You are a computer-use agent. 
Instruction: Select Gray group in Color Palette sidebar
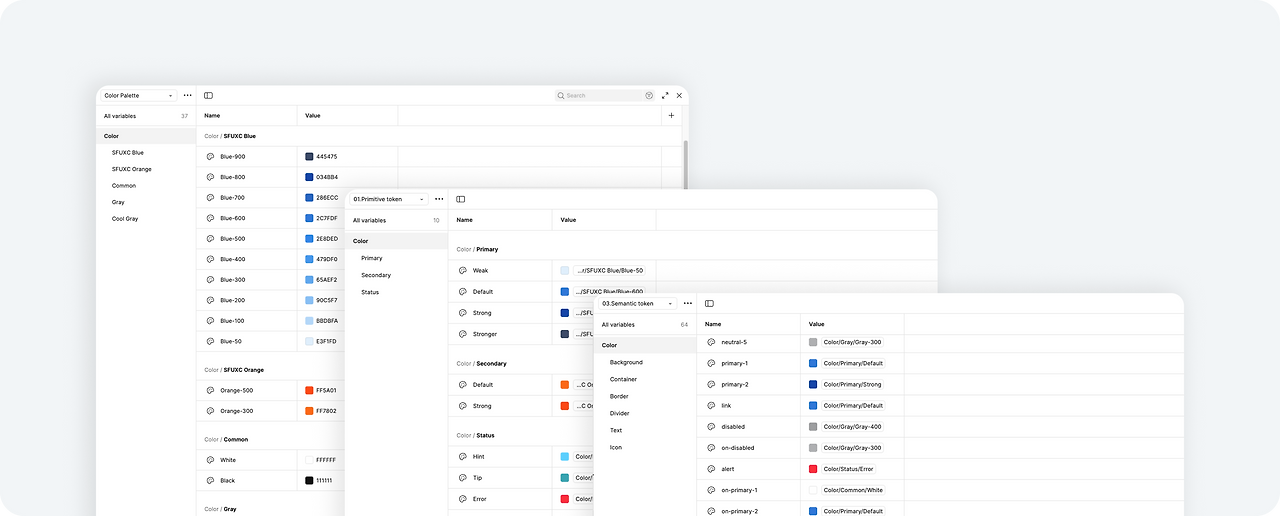pos(118,202)
